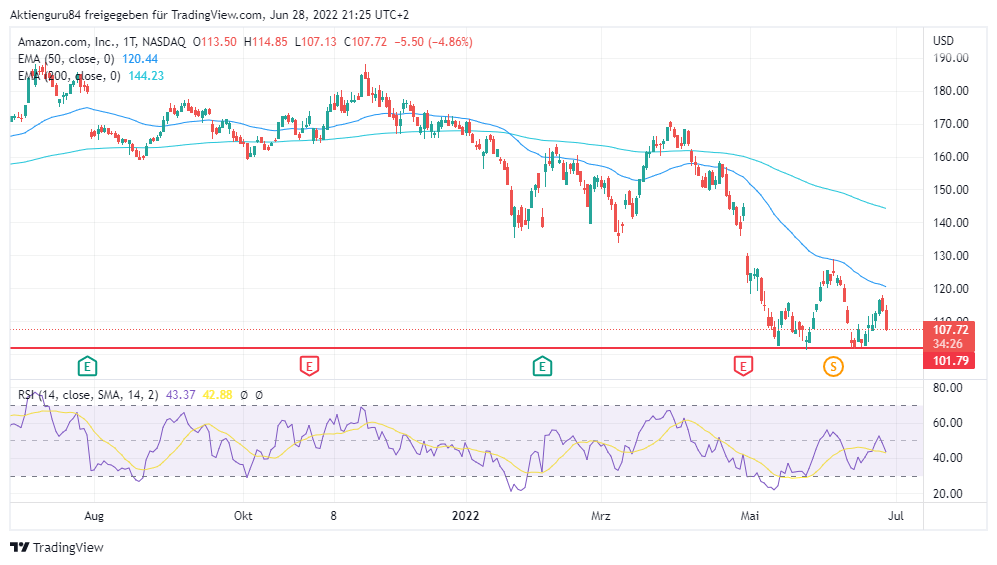This screenshot has height=565, width=997.
Task: Click the USD currency label
Action: pos(943,41)
